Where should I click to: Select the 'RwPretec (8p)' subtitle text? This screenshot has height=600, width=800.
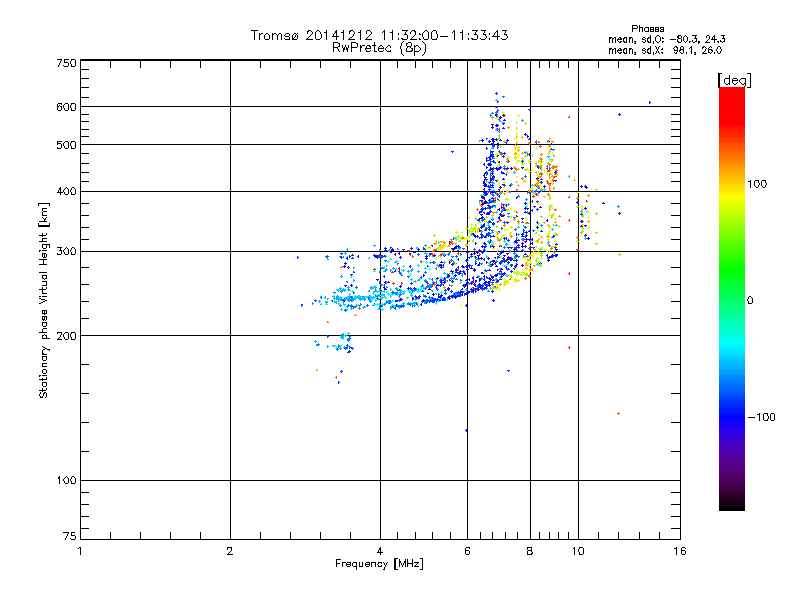point(379,48)
